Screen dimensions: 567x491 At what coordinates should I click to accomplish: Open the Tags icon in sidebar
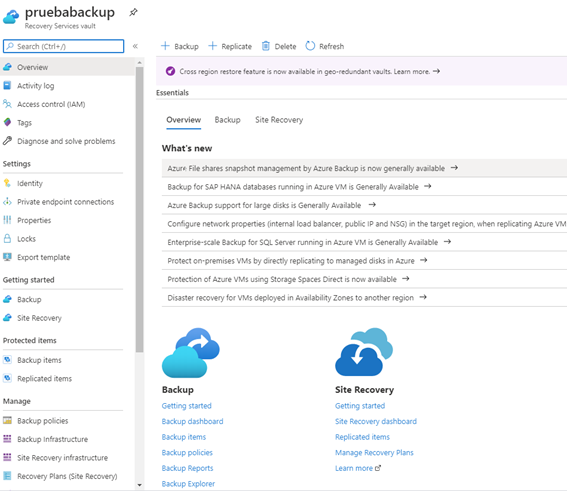[7, 122]
